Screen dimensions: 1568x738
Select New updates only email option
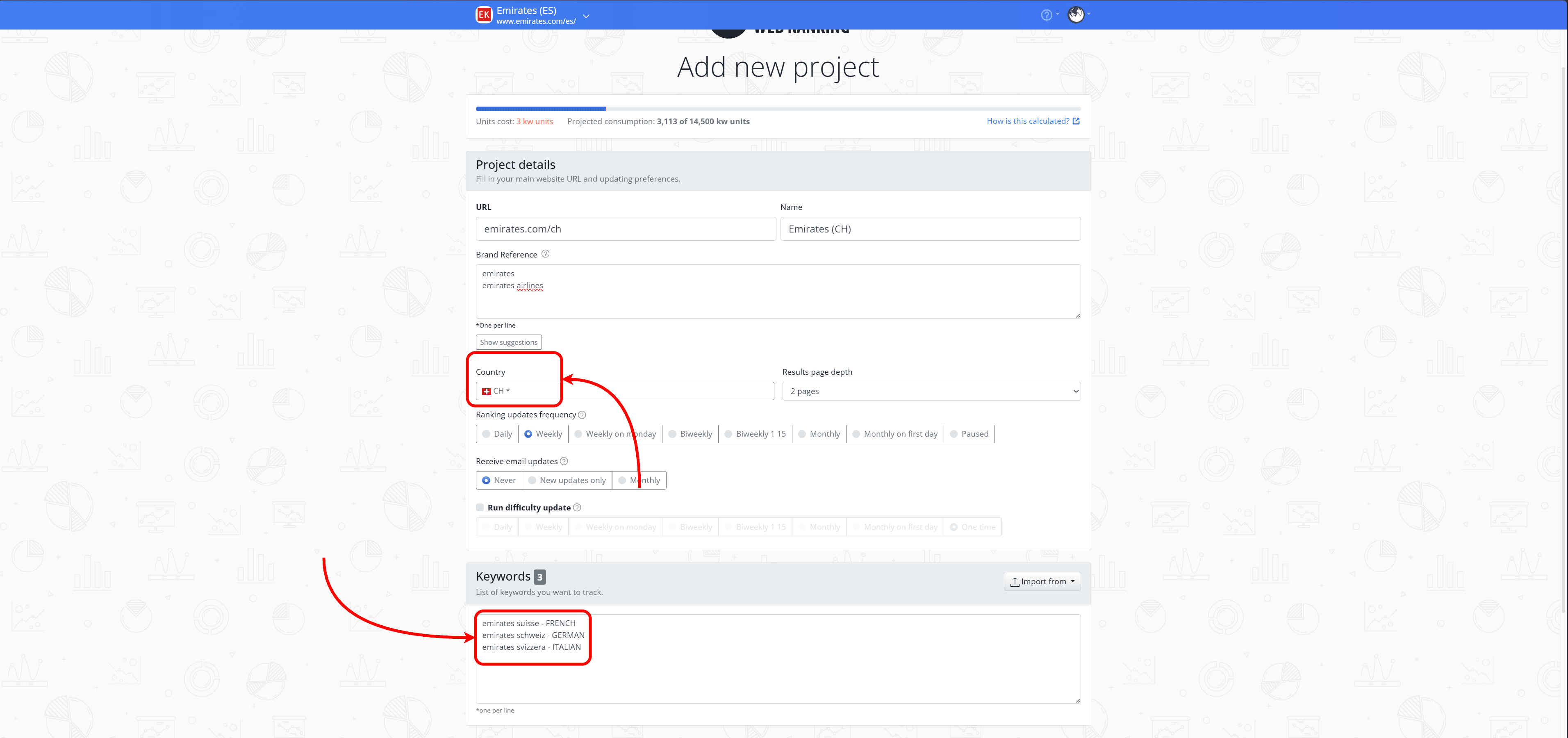(567, 480)
